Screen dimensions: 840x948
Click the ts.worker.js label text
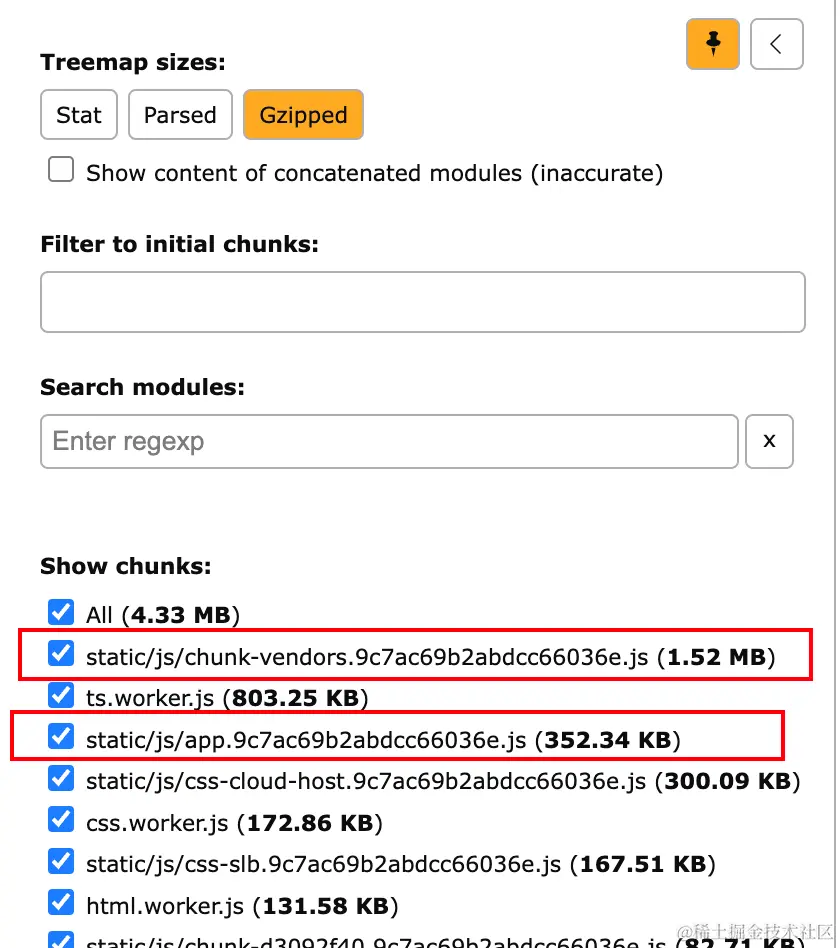(150, 698)
